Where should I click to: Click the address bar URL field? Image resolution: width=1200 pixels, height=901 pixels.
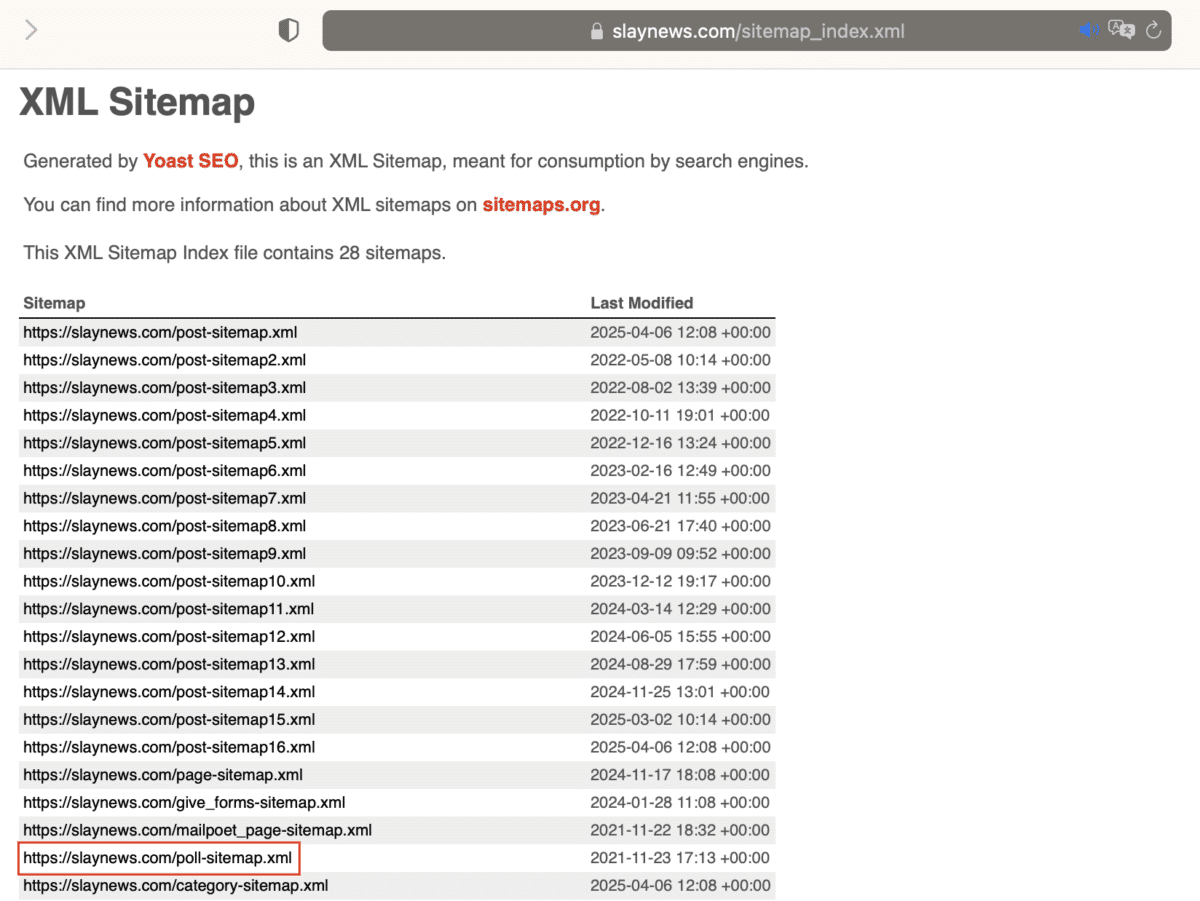747,31
